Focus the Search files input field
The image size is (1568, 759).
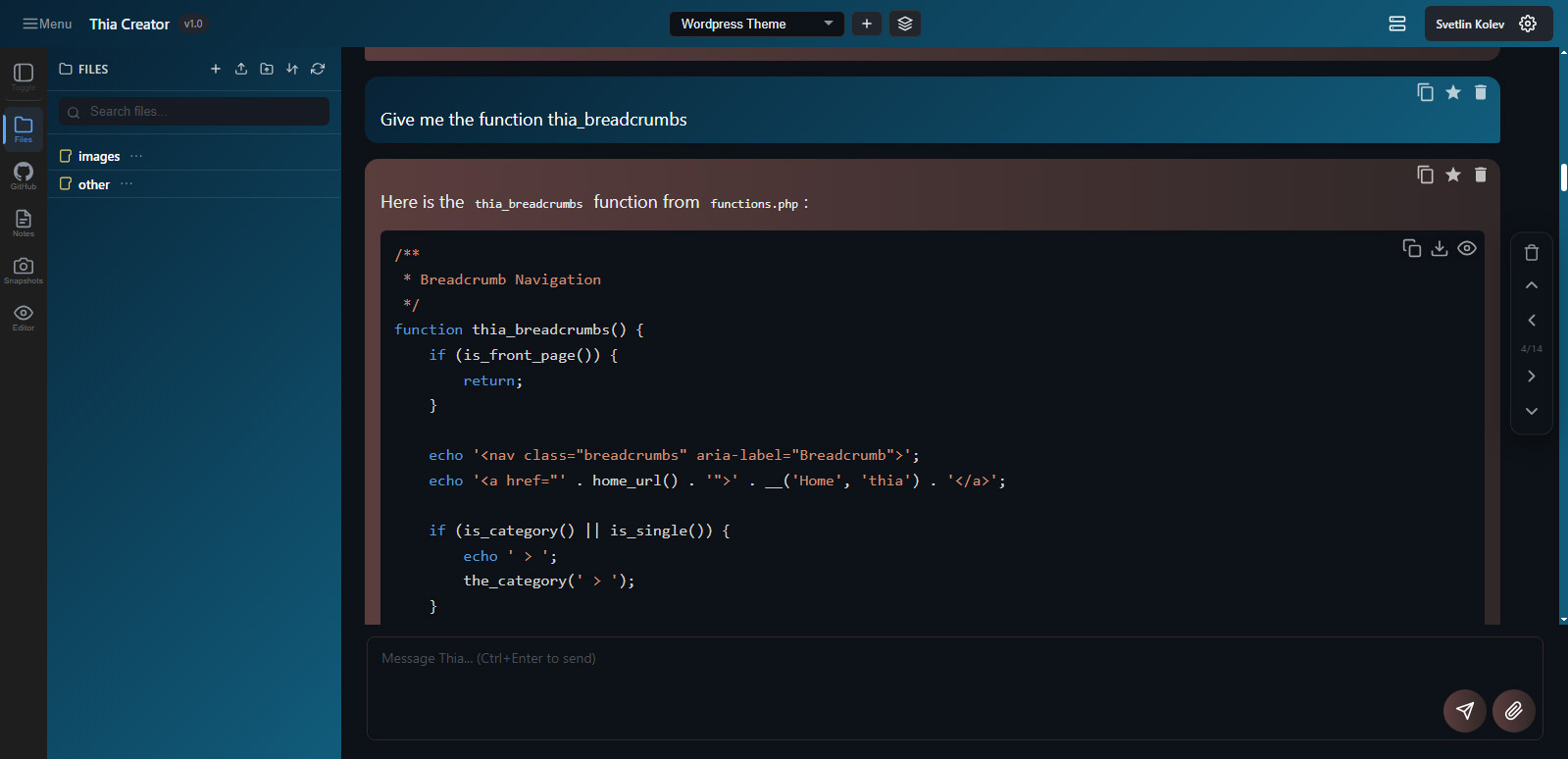194,112
